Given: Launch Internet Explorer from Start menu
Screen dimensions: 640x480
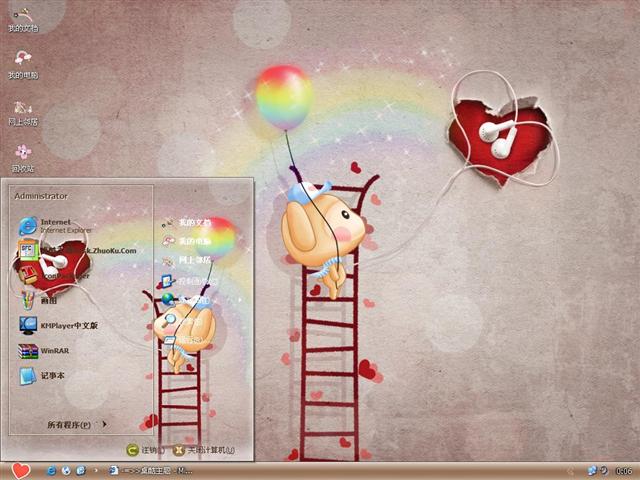Looking at the screenshot, I should [55, 226].
